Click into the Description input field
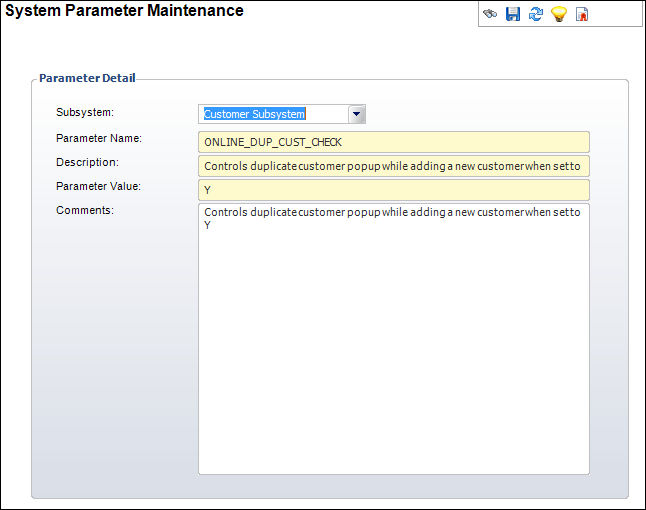646x510 pixels. [394, 166]
